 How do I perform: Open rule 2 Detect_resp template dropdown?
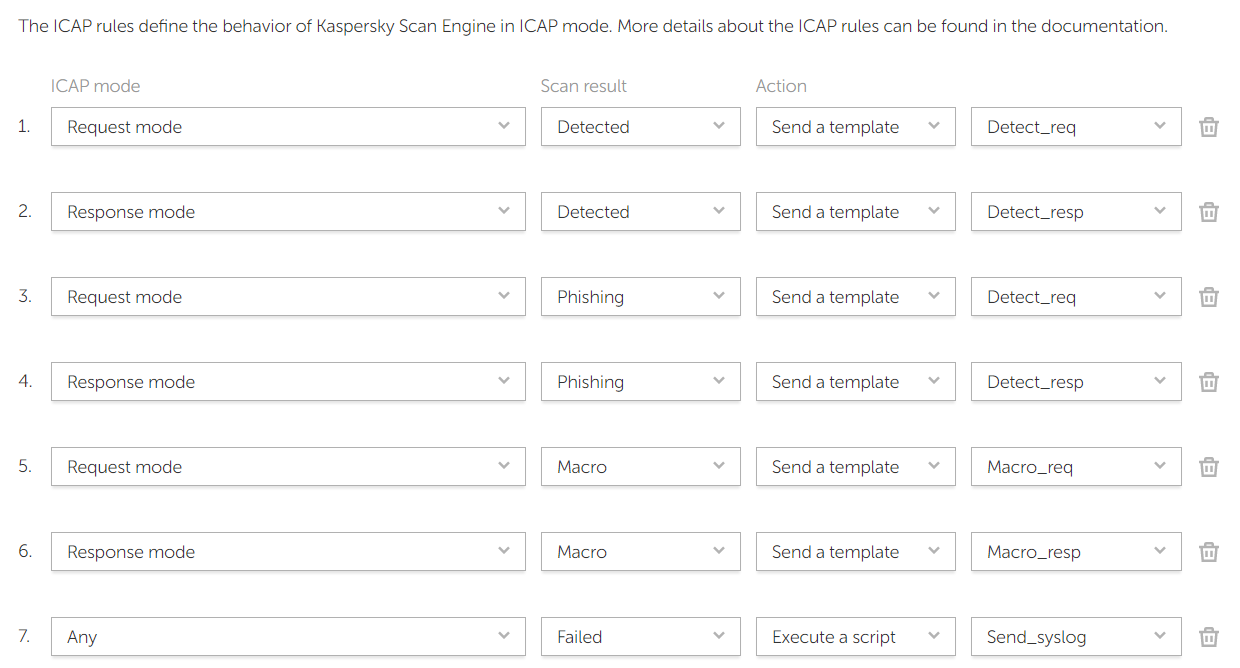[1076, 212]
